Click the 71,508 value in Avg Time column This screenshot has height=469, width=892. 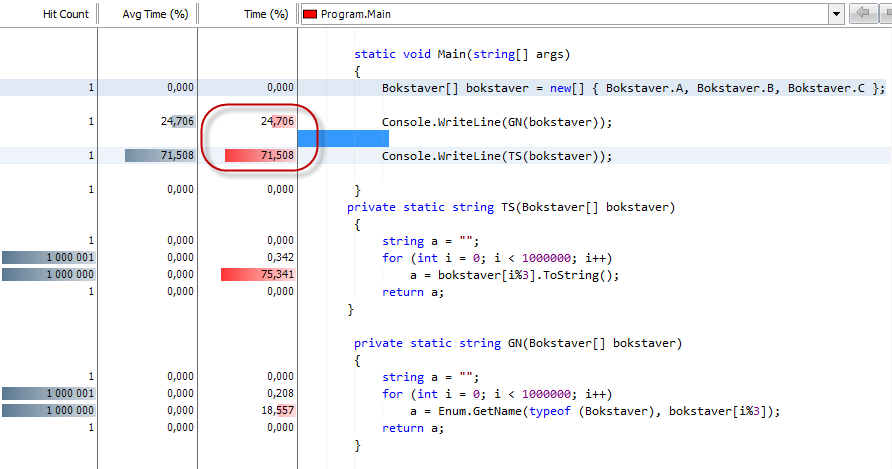[x=177, y=155]
